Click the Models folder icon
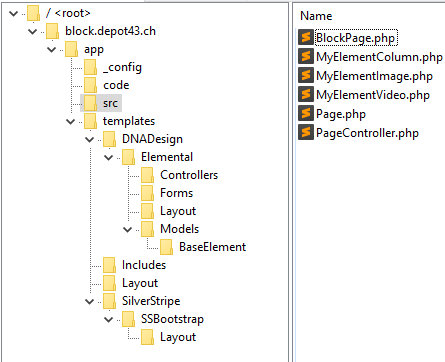Viewport: 445px width, 362px height. point(148,229)
